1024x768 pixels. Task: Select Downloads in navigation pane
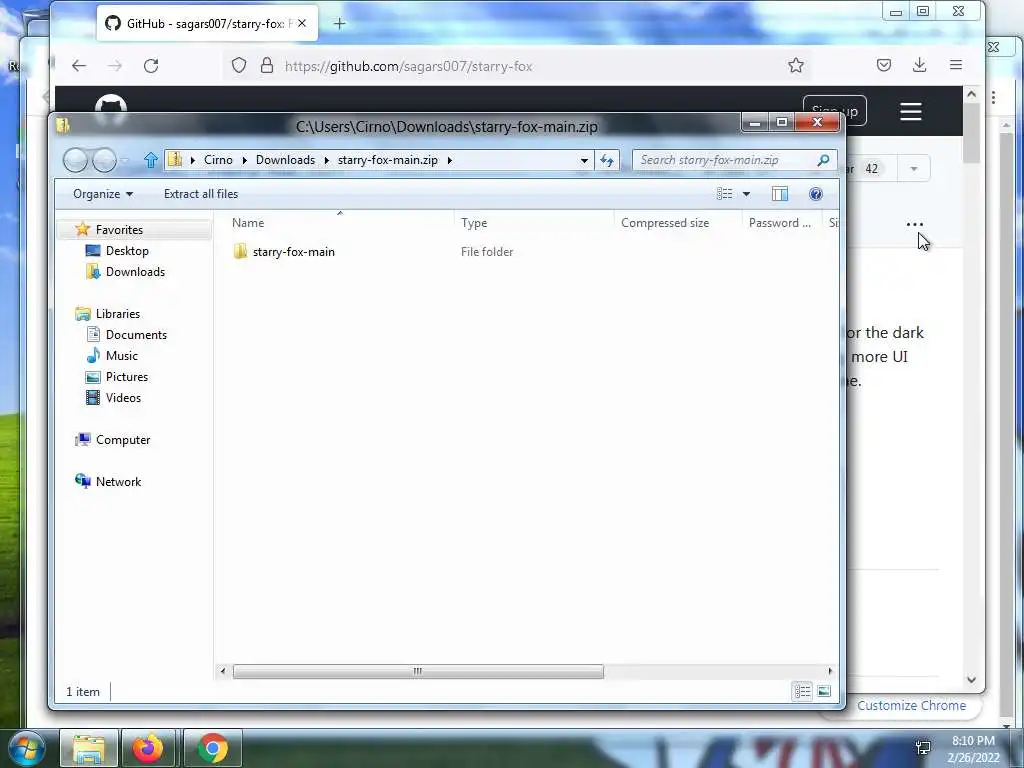click(x=135, y=272)
